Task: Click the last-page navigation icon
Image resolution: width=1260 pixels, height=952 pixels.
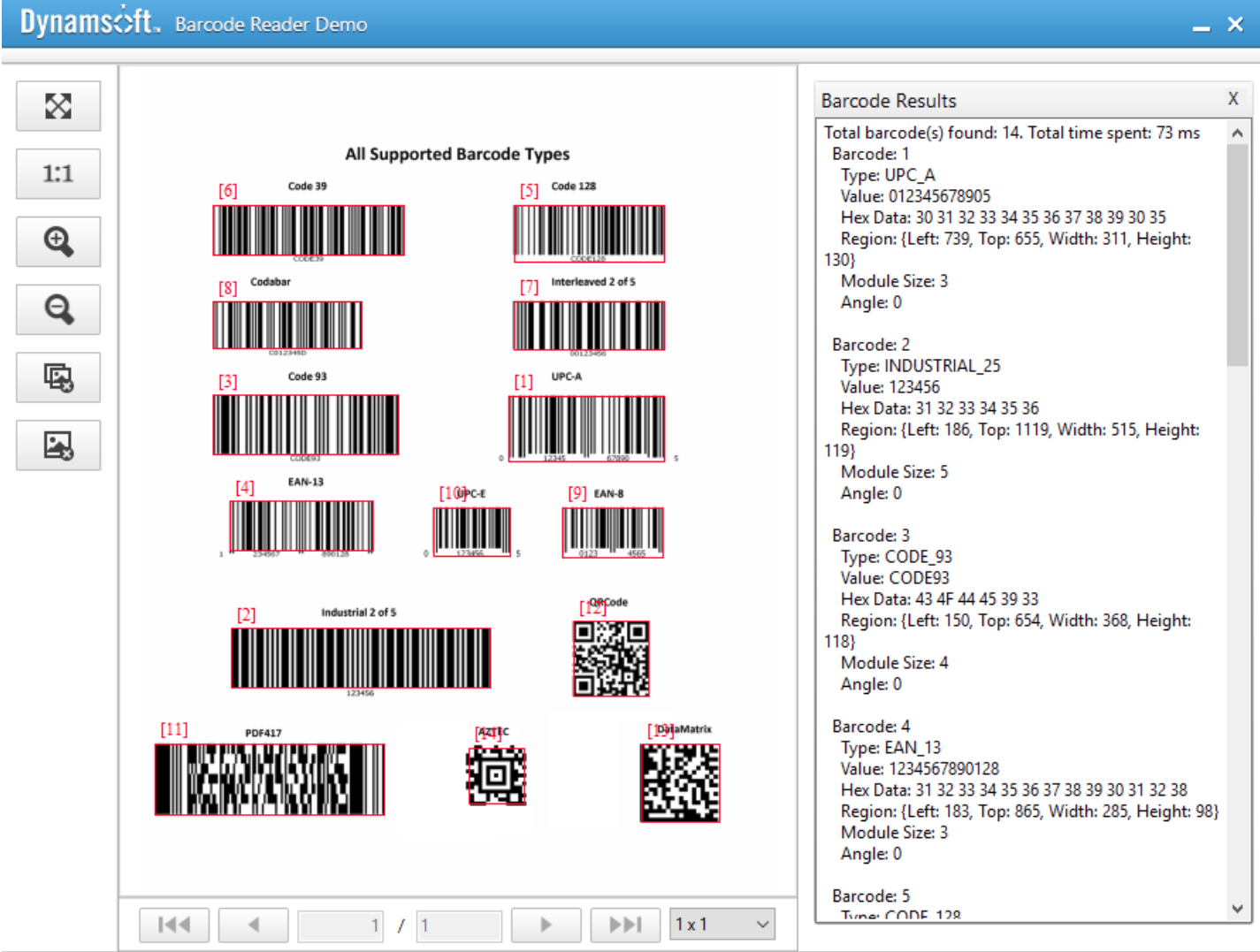Action: (x=625, y=924)
